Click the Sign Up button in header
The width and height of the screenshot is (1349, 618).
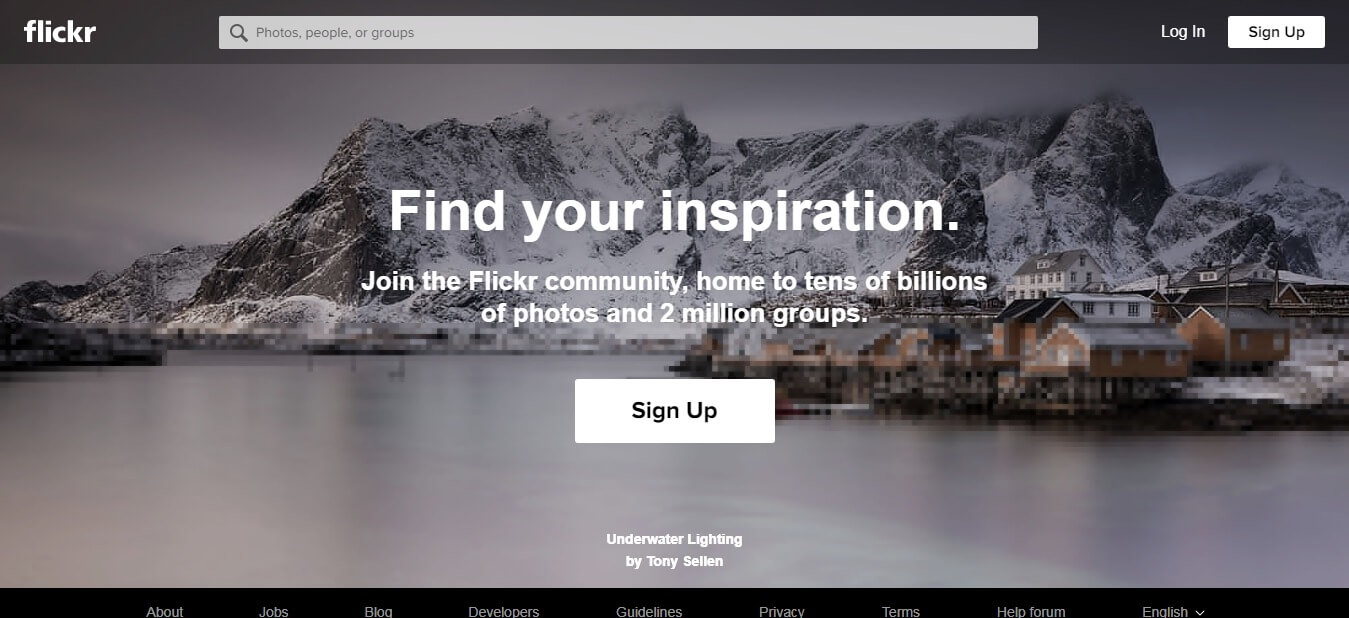(1276, 32)
